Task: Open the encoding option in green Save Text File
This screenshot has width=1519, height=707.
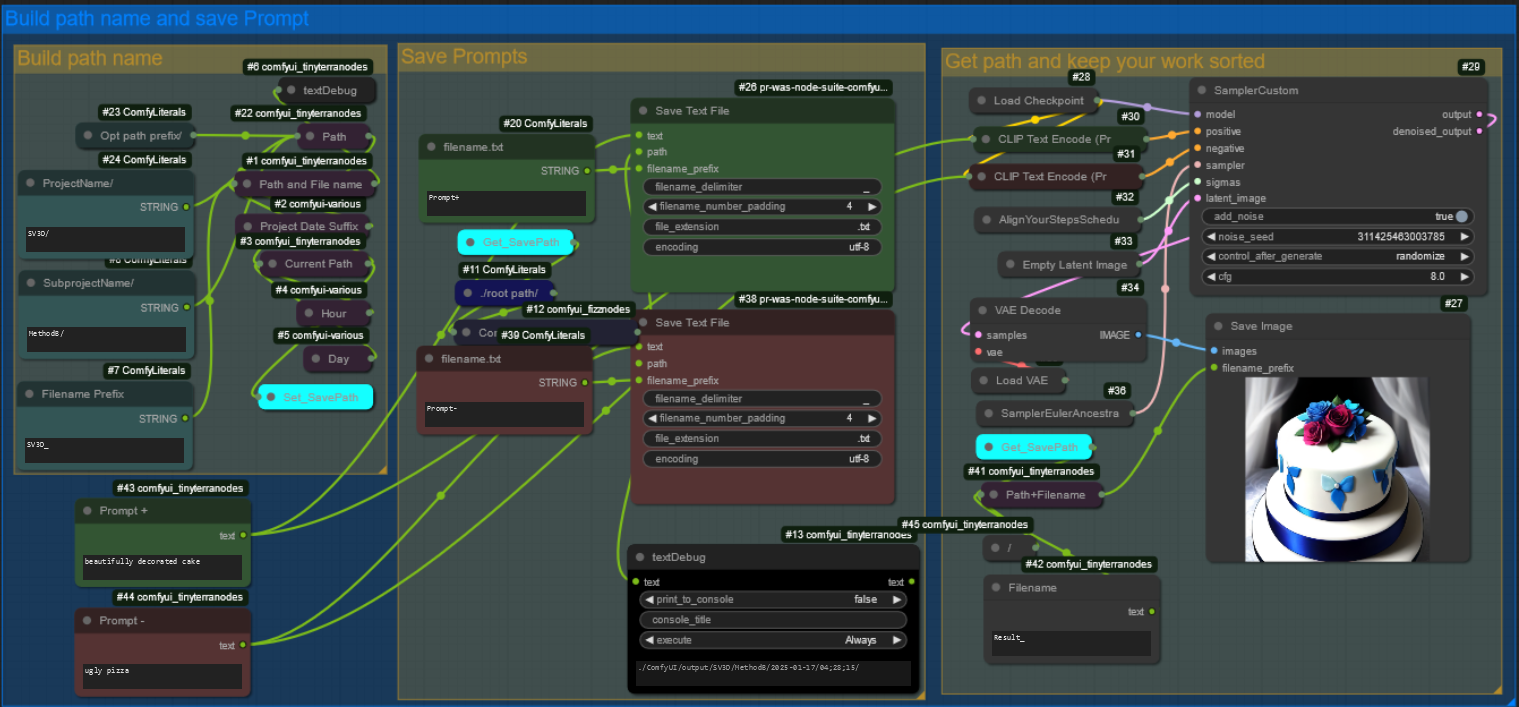Action: (x=762, y=247)
